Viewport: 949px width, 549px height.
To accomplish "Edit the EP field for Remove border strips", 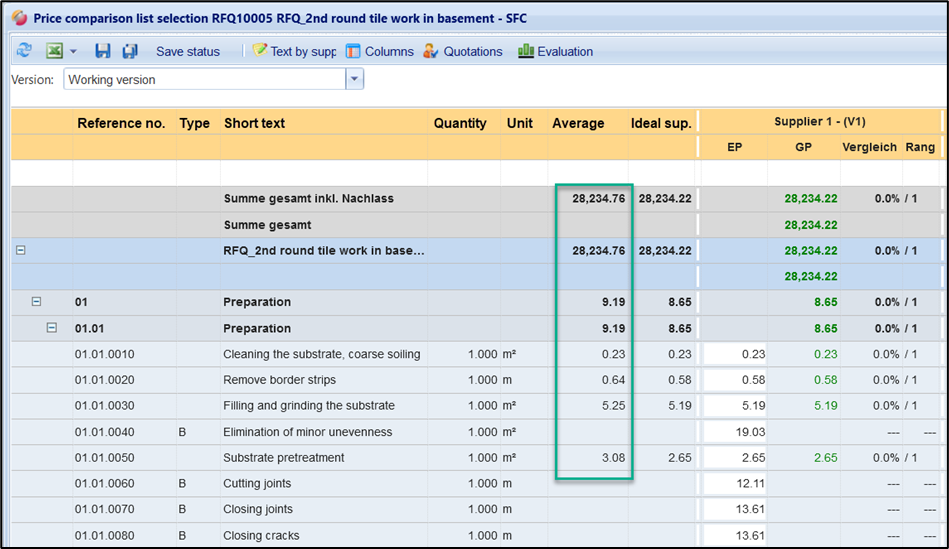I will 734,380.
